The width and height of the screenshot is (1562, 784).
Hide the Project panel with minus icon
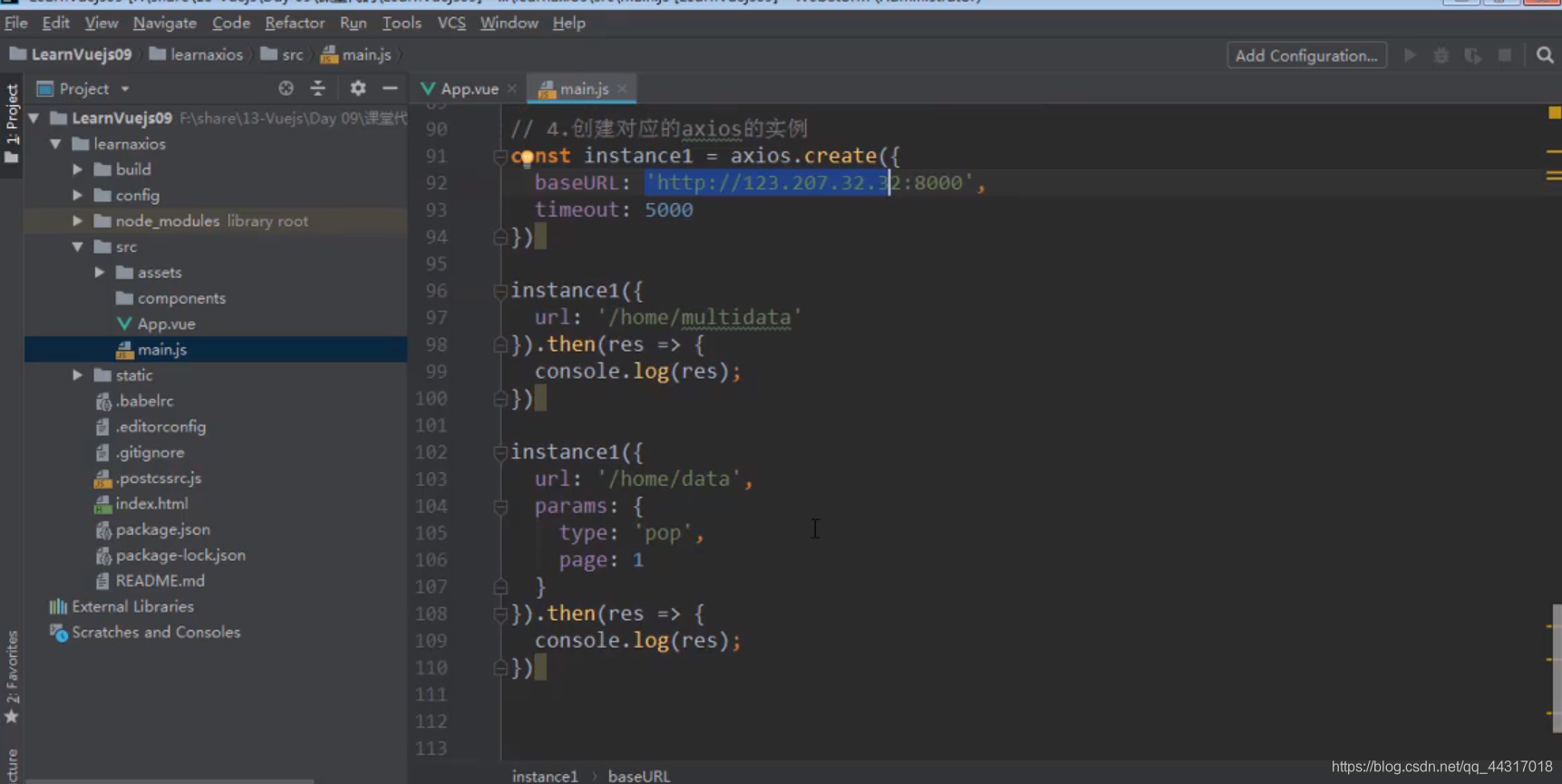[x=390, y=88]
